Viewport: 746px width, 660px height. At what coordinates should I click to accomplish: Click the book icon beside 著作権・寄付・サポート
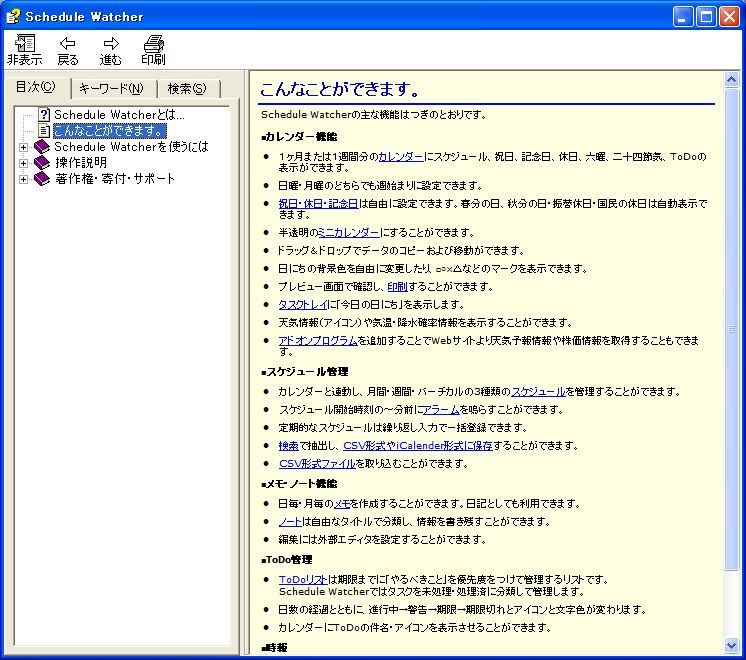click(x=42, y=179)
